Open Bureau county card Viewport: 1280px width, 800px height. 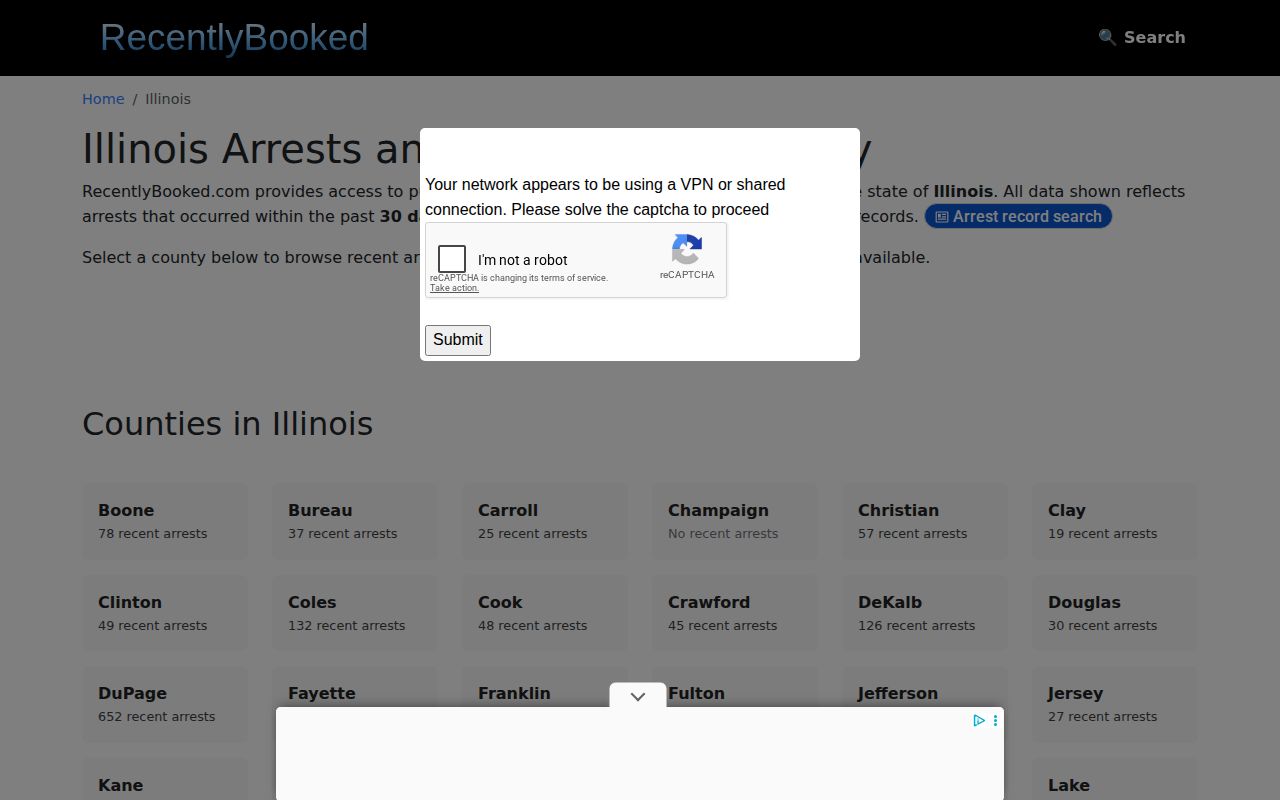click(355, 521)
